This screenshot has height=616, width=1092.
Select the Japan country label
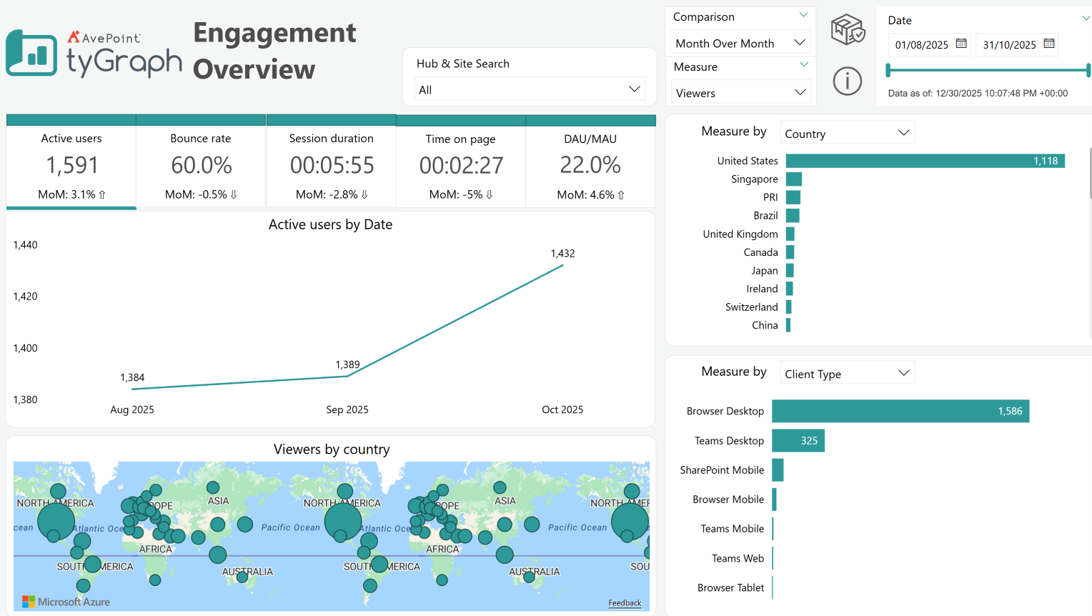tap(764, 270)
